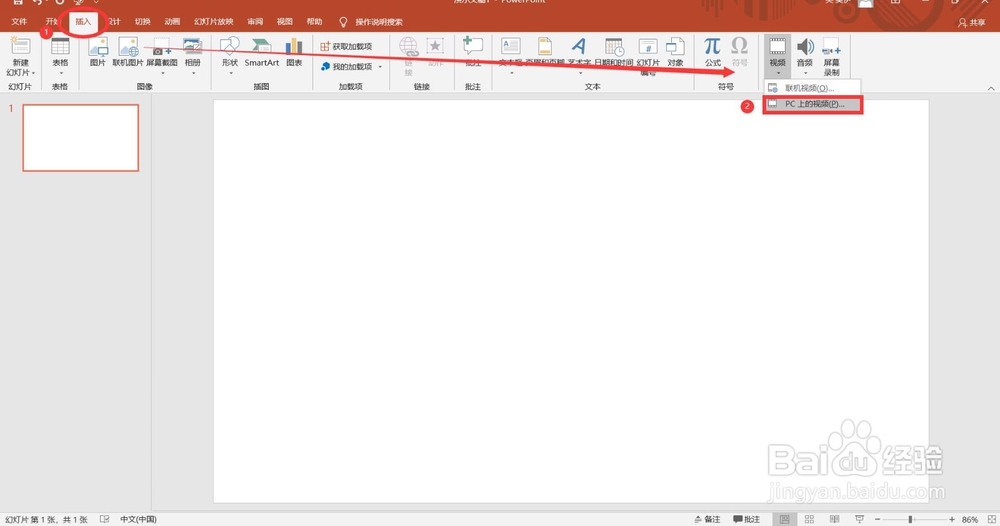Switch to the Animations (动画) tab
This screenshot has height=526, width=1000.
[x=172, y=22]
